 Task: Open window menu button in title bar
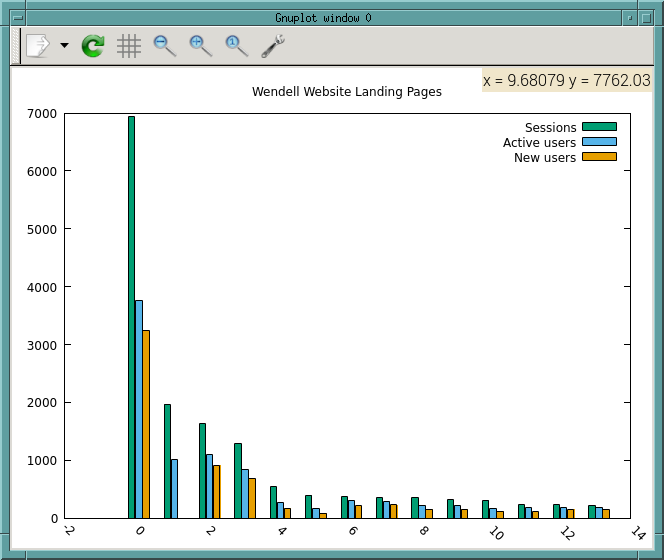[x=16, y=17]
